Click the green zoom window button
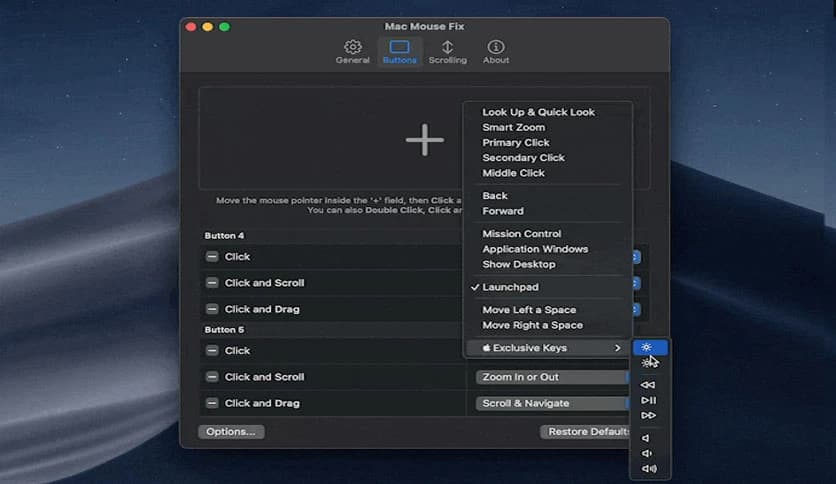Screen dimensions: 836x484 (x=224, y=27)
